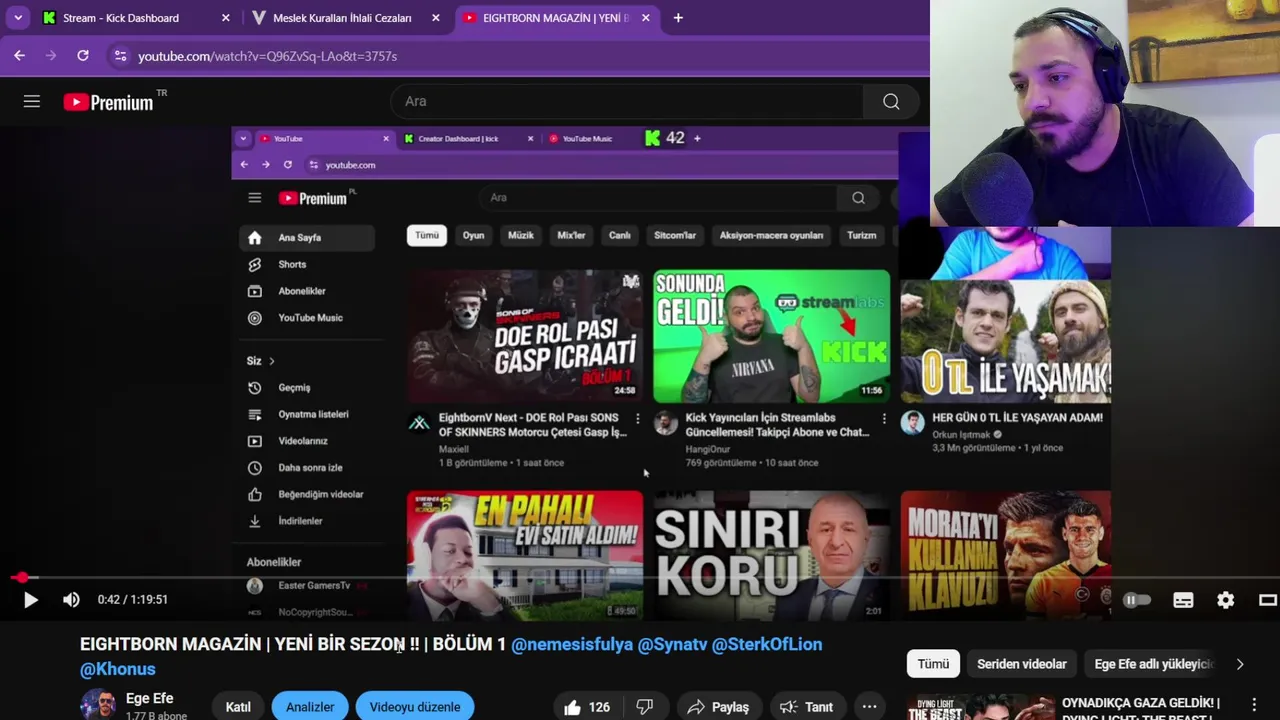1280x720 pixels.
Task: Open Analizler analytics button
Action: [310, 707]
